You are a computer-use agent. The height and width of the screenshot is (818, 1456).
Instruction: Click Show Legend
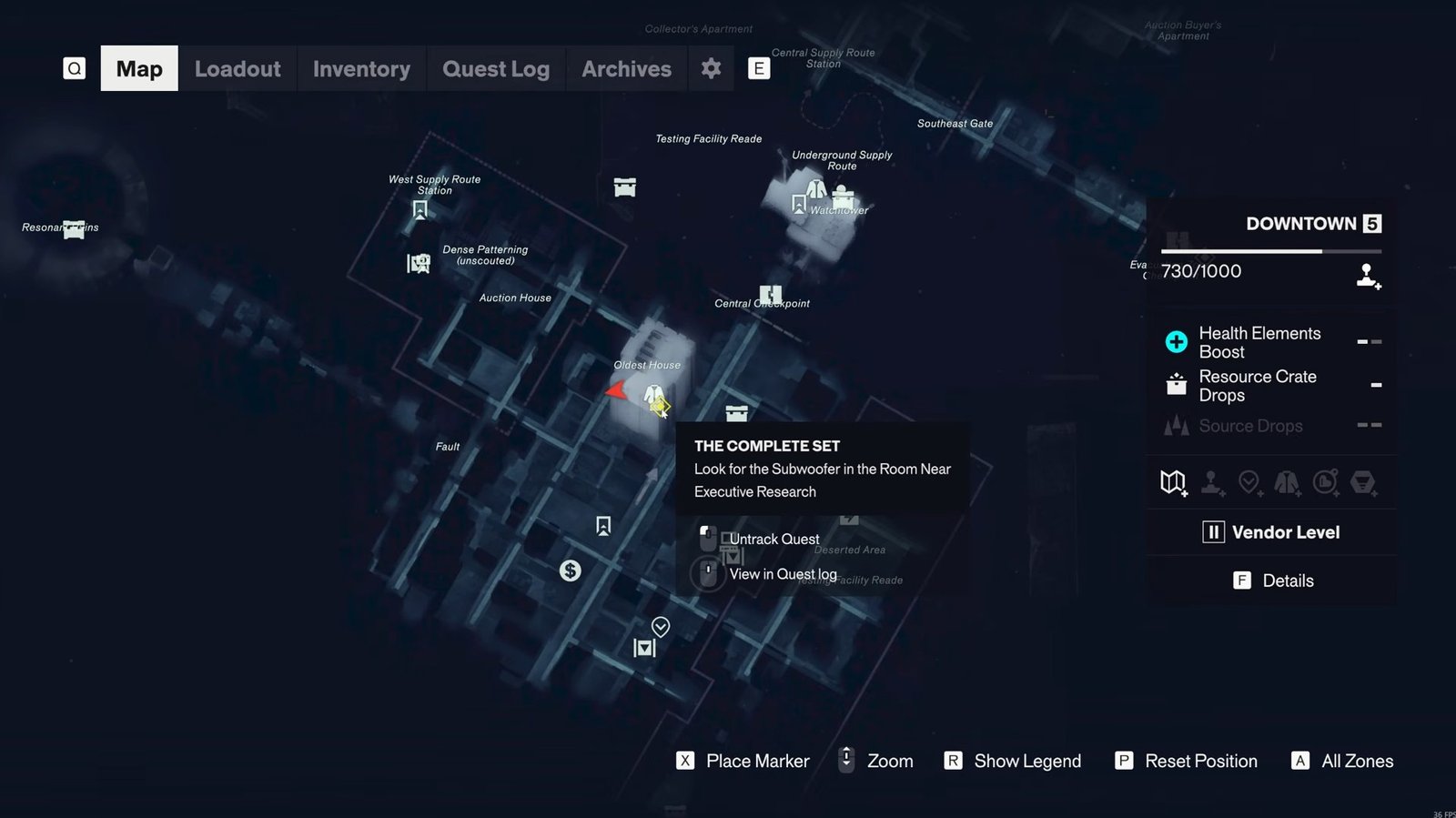tap(1012, 761)
